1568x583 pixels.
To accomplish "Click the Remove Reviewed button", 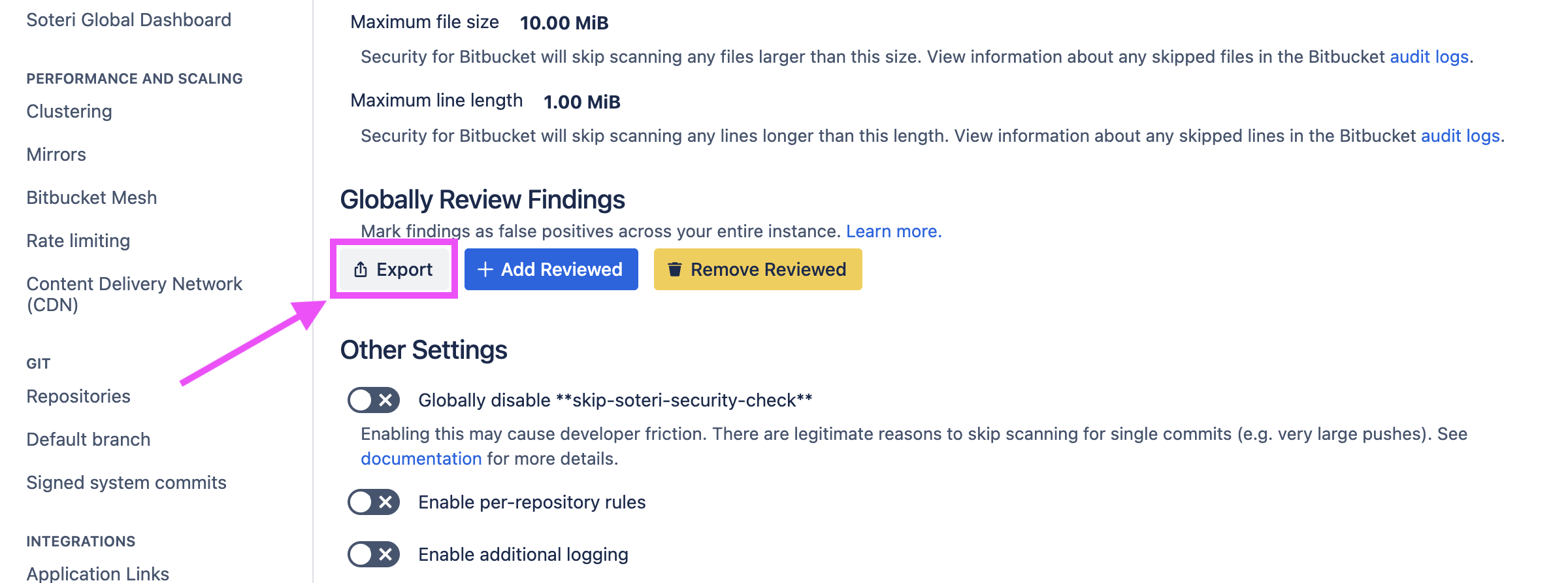I will coord(758,269).
